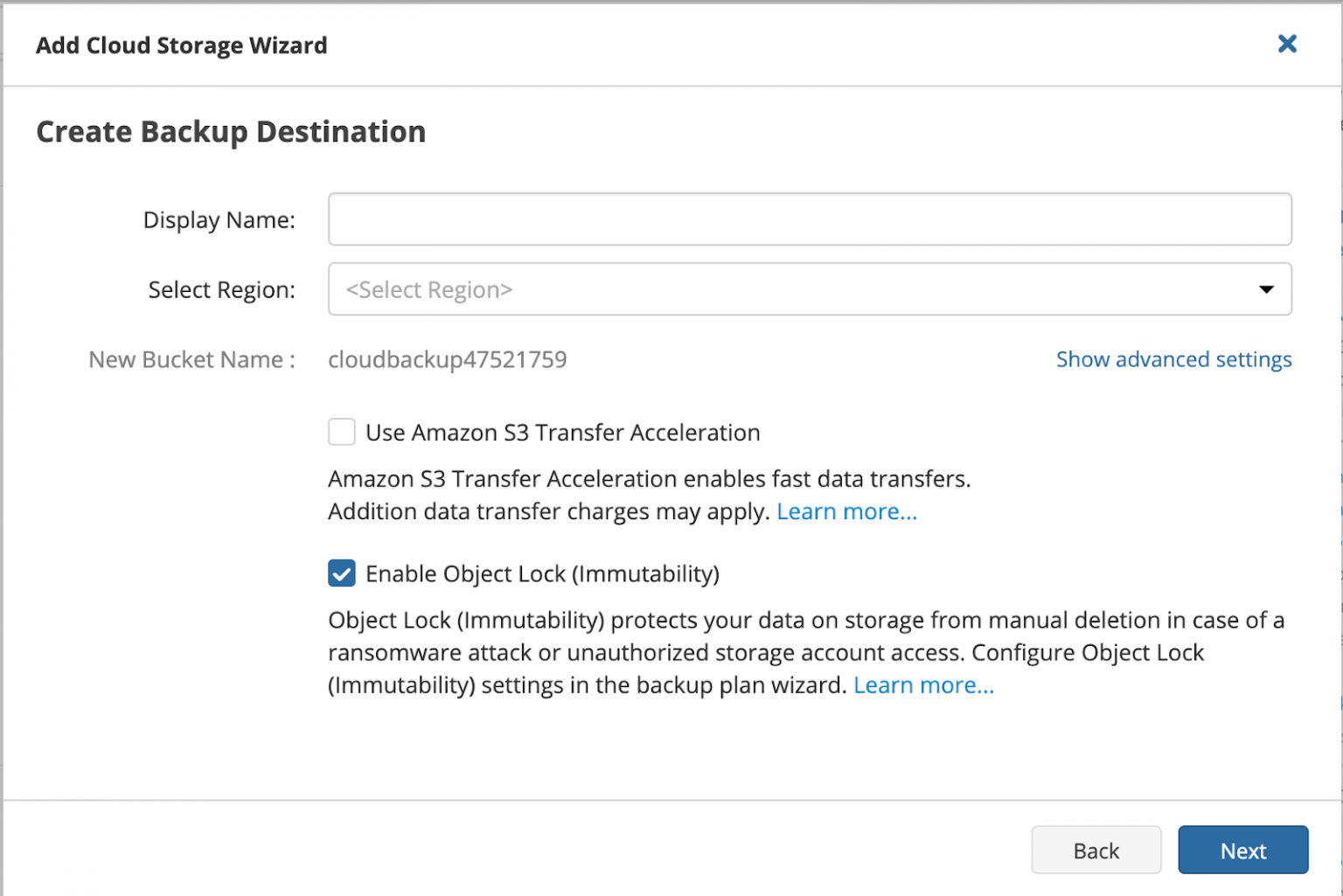
Task: Click Next to proceed in the wizard
Action: [1242, 850]
